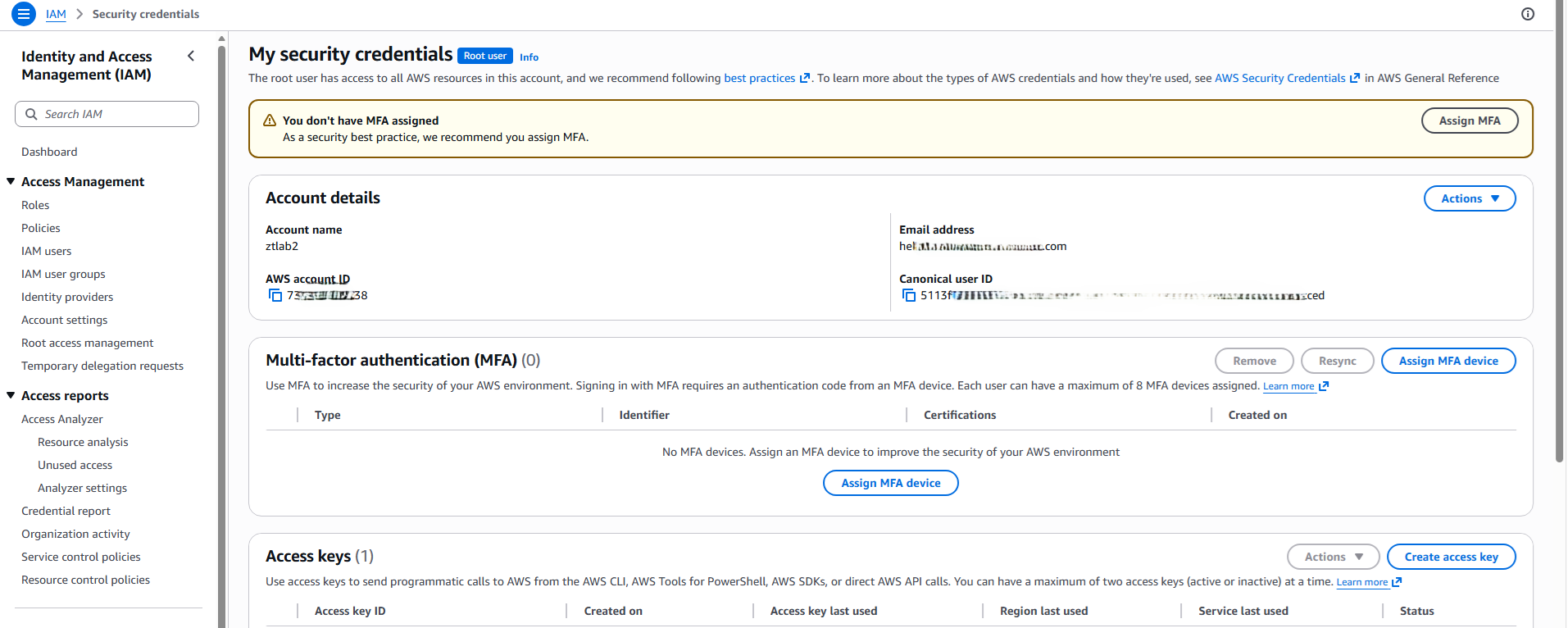Click the Access key ID column header
The width and height of the screenshot is (1568, 628).
point(350,611)
